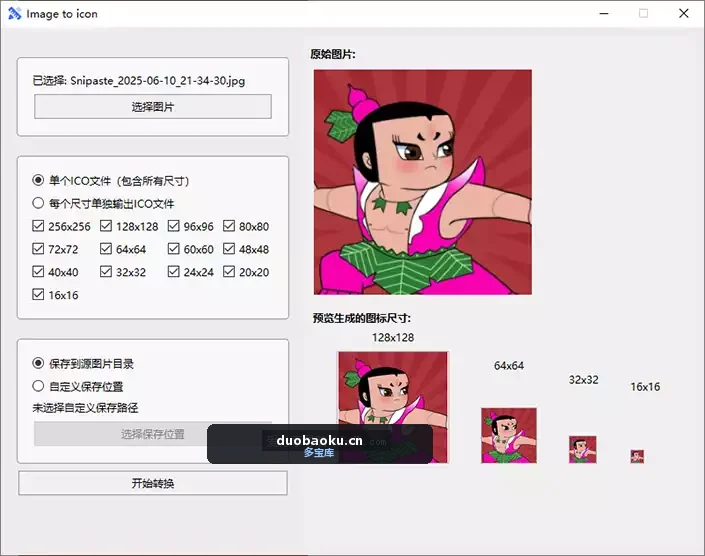Image resolution: width=705 pixels, height=556 pixels.
Task: Close the Image to icon window
Action: coord(683,13)
